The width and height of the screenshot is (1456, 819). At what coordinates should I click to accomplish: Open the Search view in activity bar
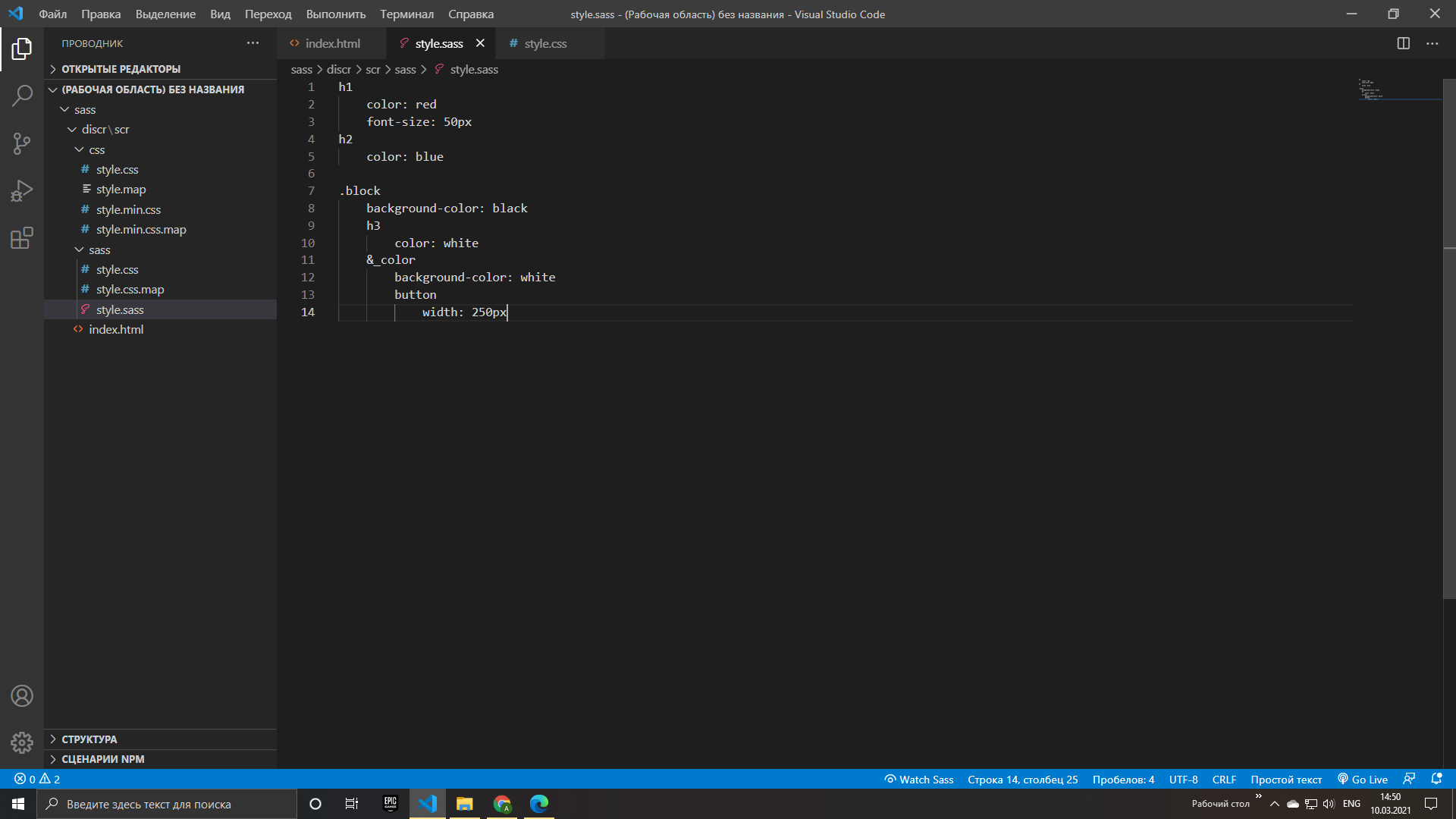click(x=22, y=96)
